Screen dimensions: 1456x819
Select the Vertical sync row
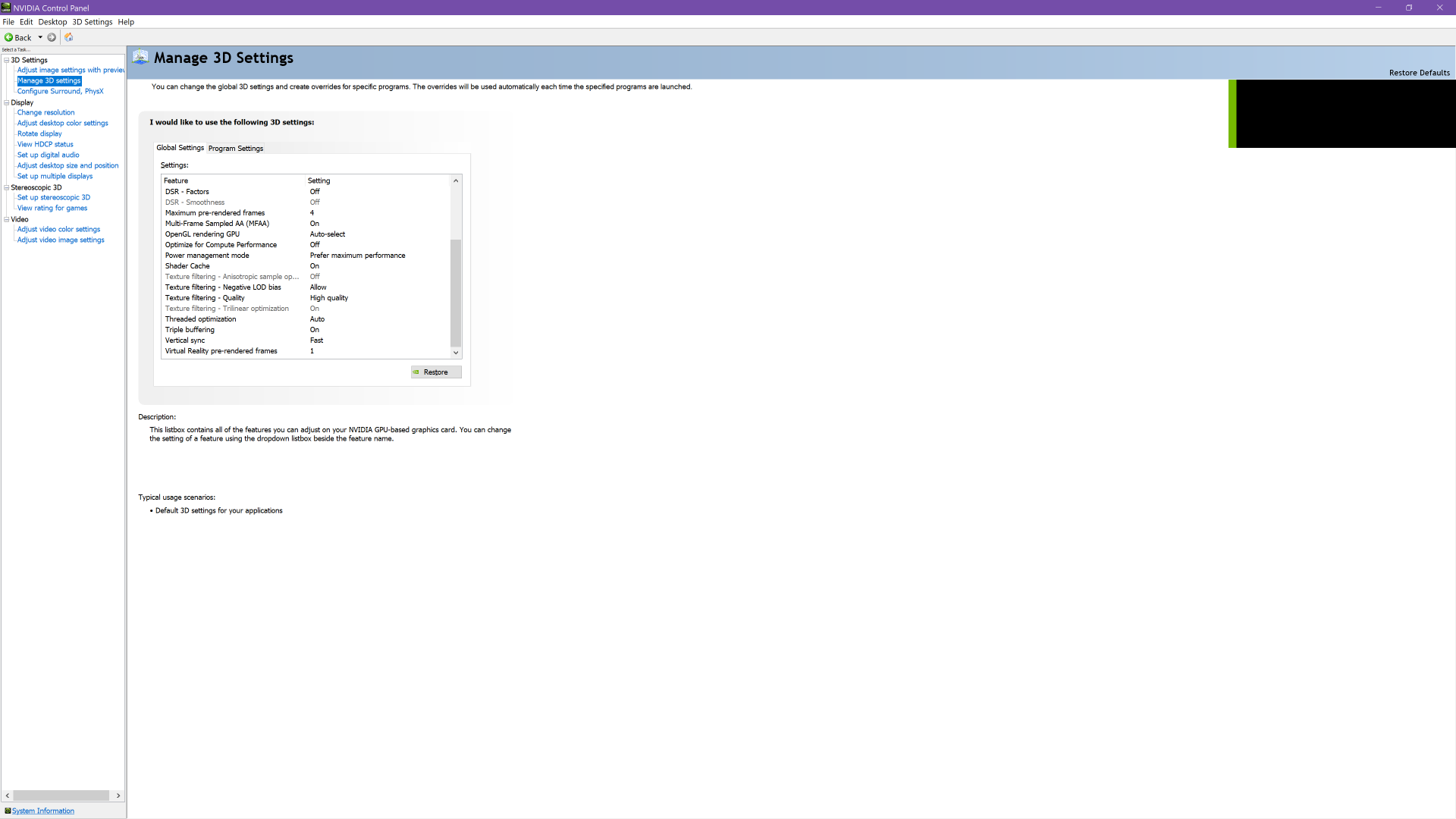[306, 340]
